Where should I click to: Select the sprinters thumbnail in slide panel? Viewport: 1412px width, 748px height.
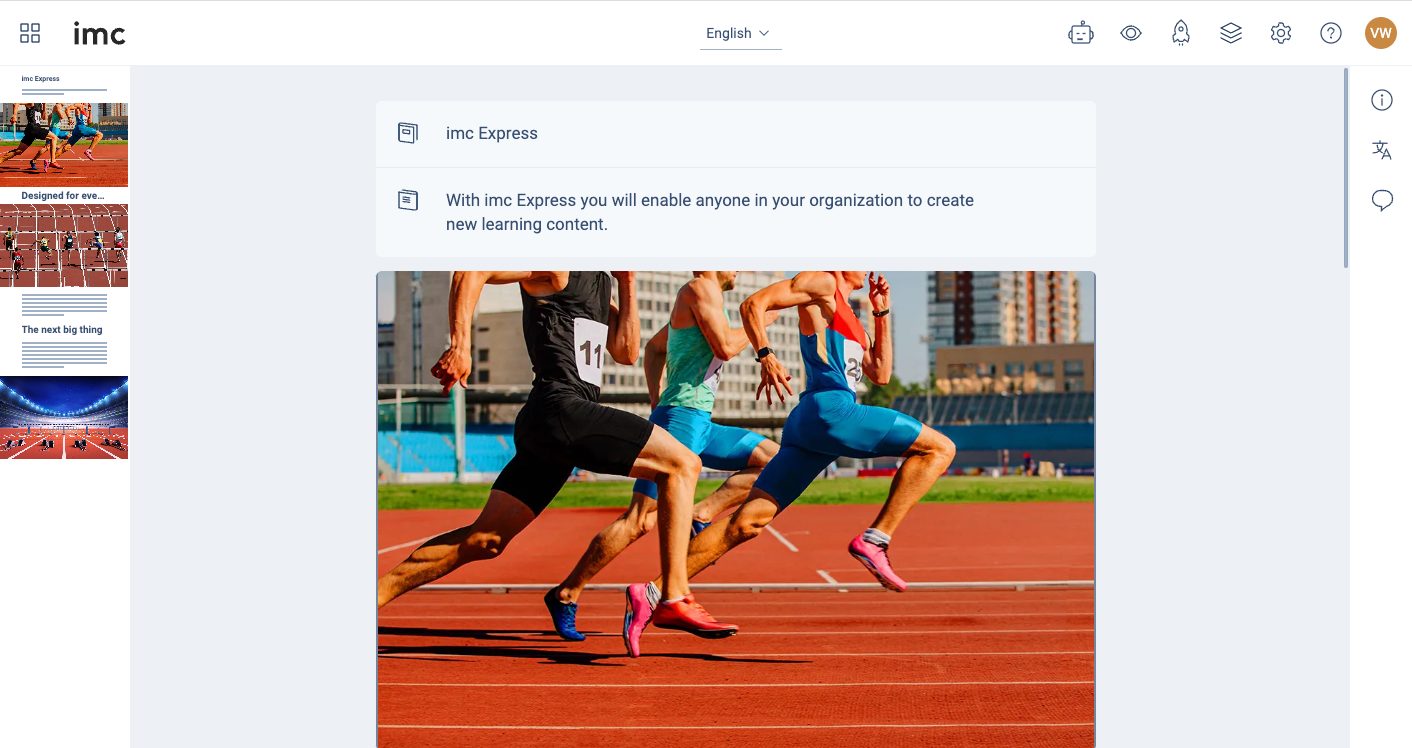(x=64, y=144)
